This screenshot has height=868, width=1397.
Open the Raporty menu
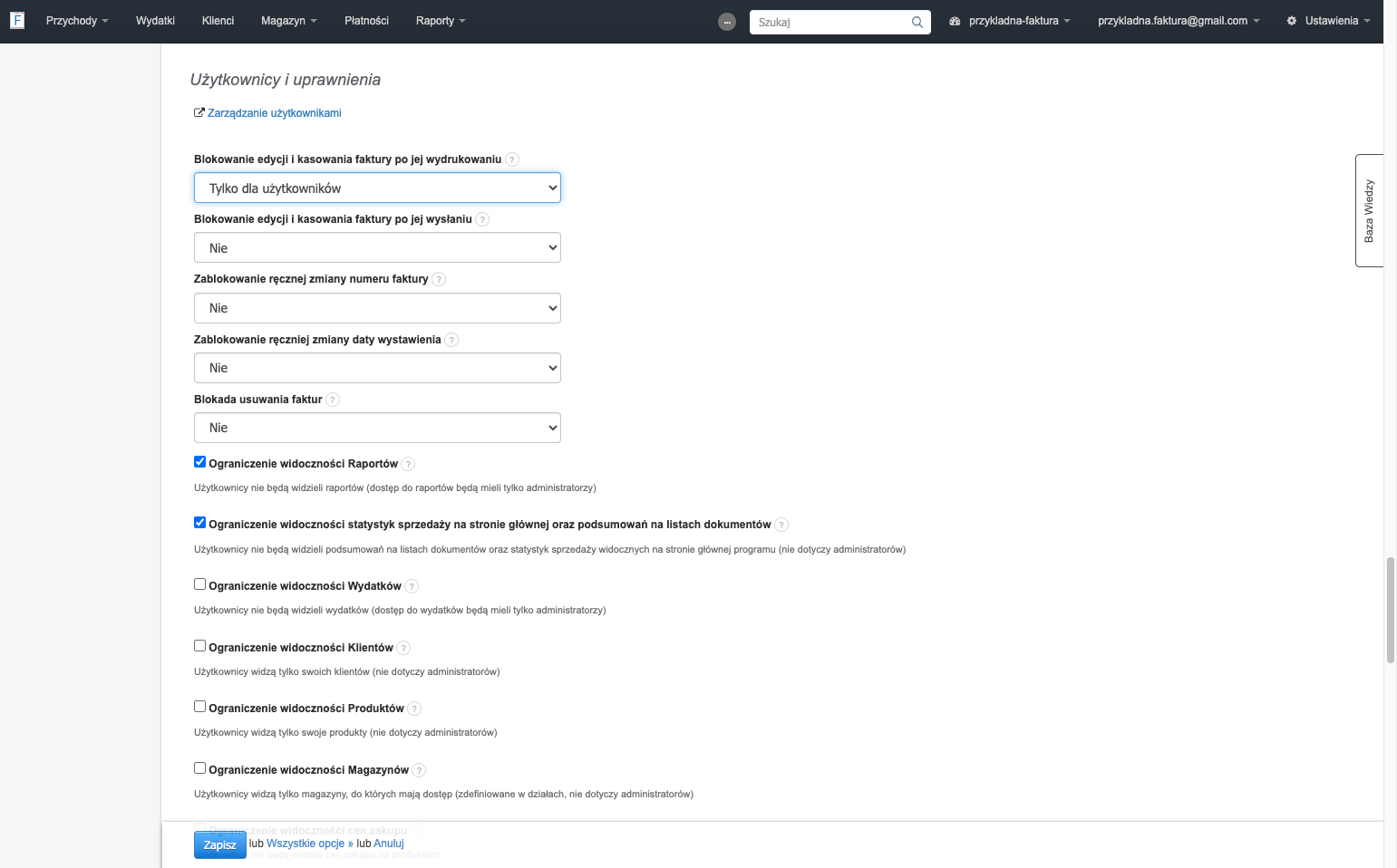tap(441, 21)
